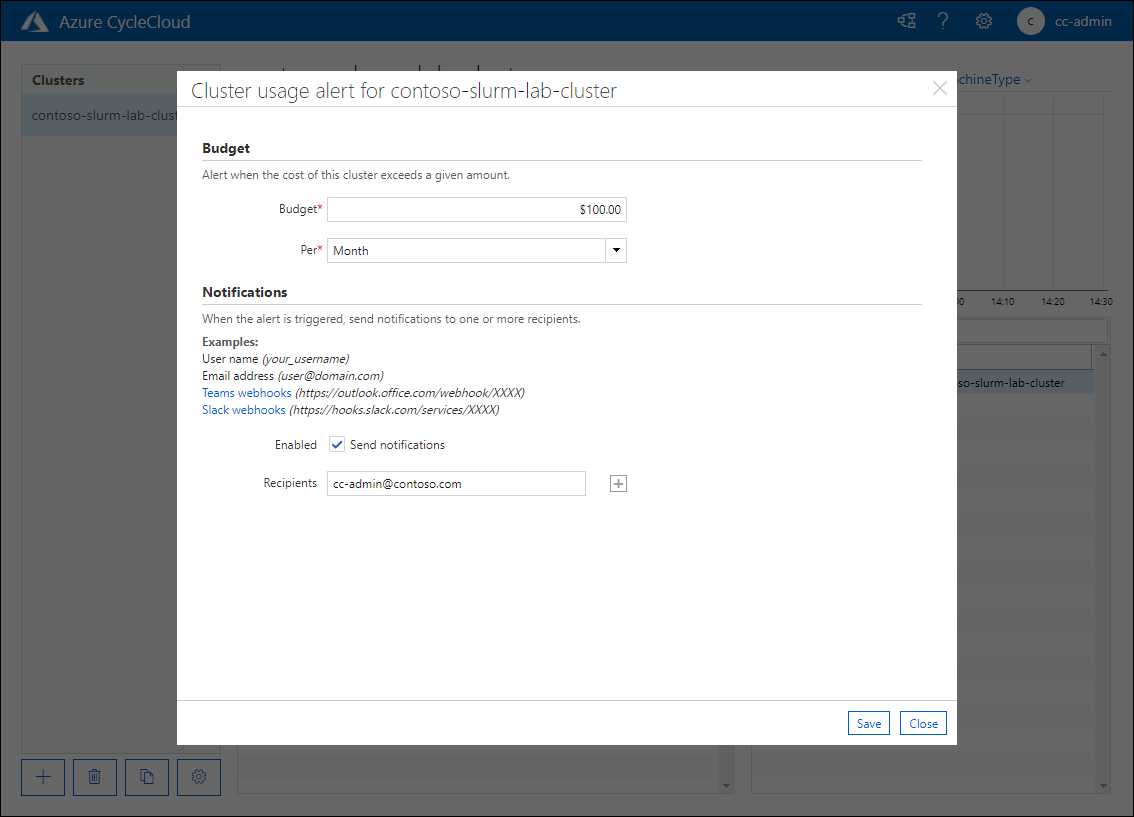The image size is (1134, 817).
Task: Add another recipient with the plus button
Action: coord(618,483)
